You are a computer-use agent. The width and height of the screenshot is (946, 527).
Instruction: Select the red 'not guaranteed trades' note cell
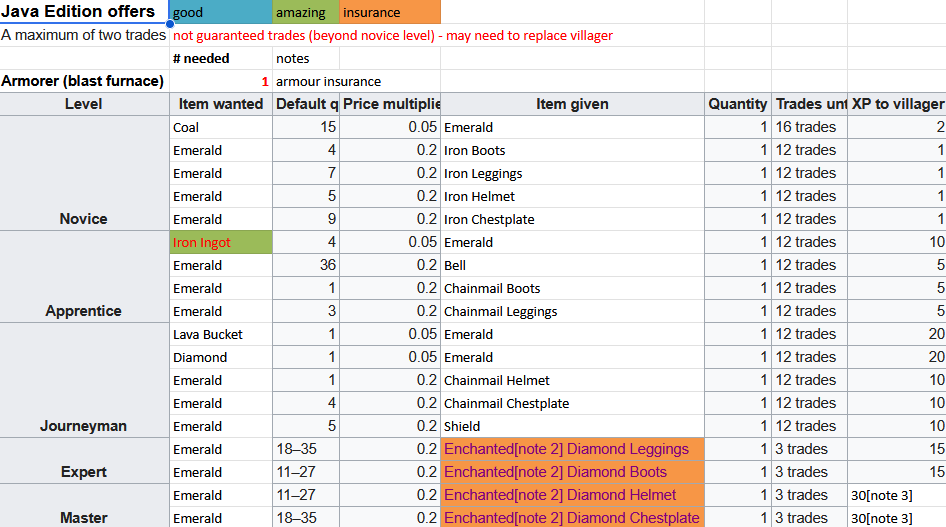click(x=393, y=36)
